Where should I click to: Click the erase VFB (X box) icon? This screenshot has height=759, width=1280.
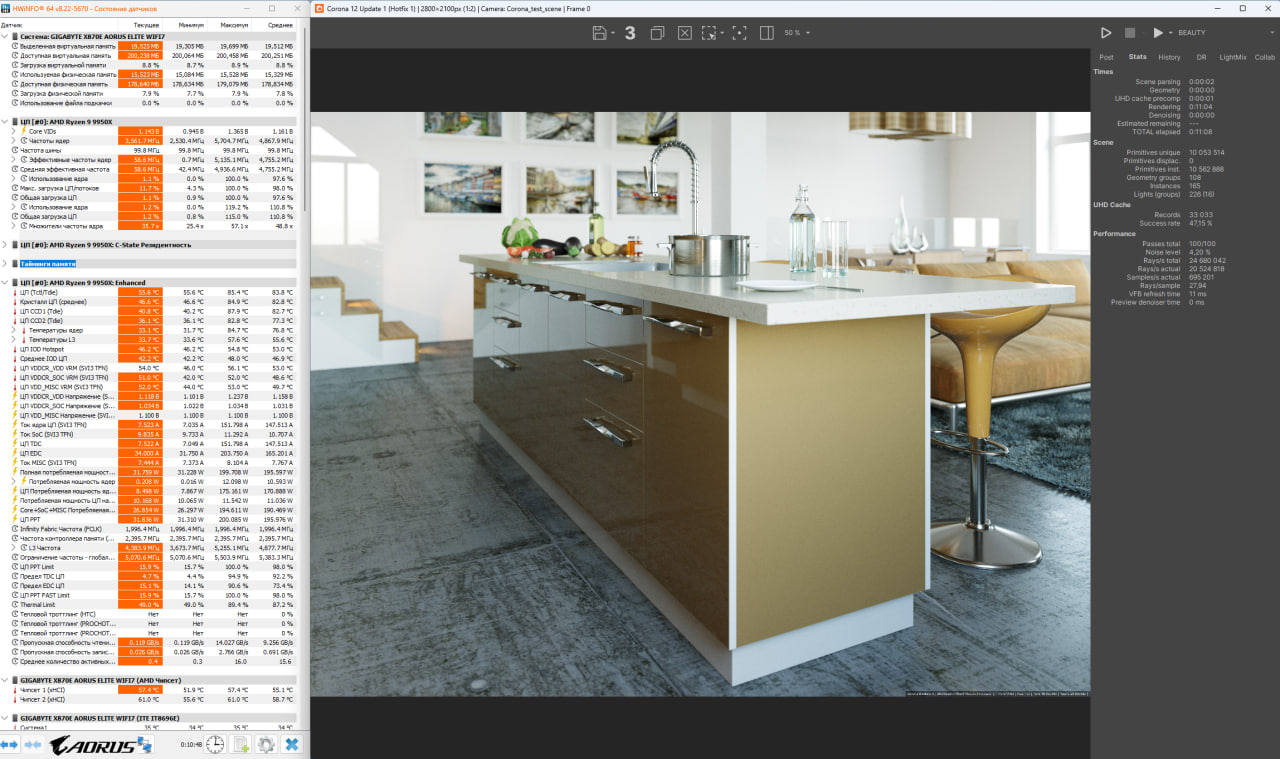tap(684, 33)
